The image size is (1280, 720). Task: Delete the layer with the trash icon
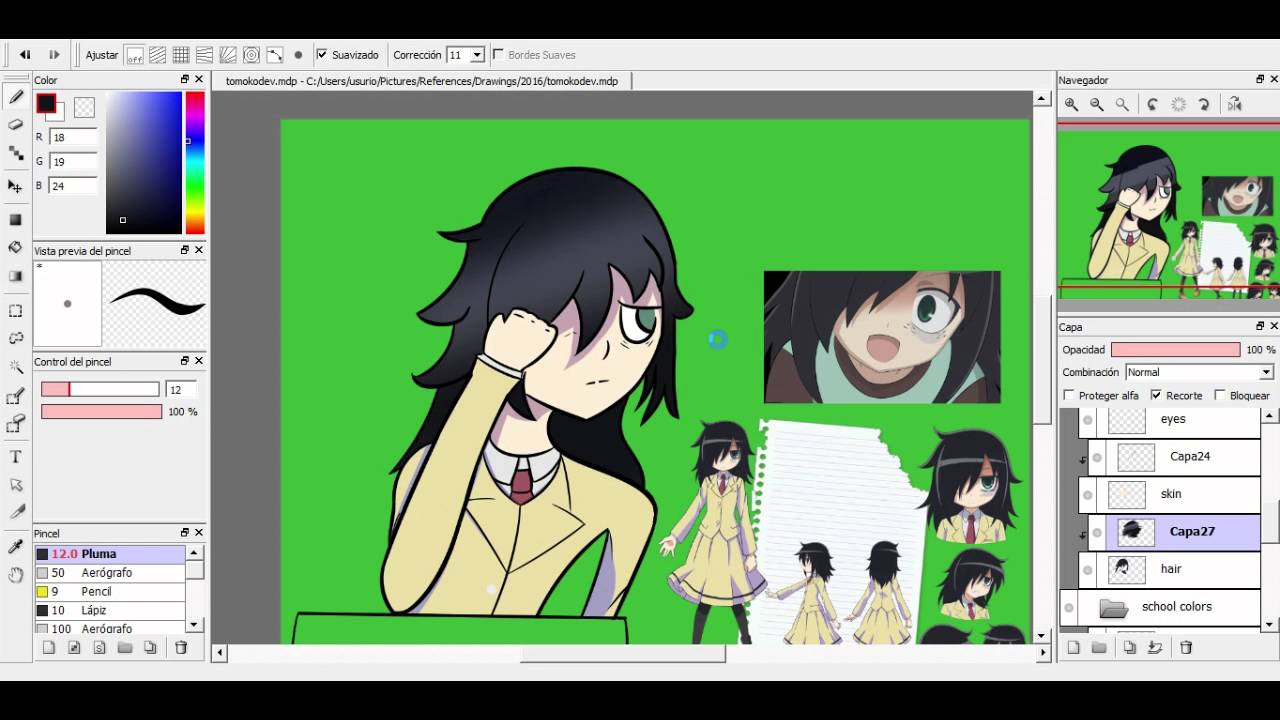[x=1186, y=647]
